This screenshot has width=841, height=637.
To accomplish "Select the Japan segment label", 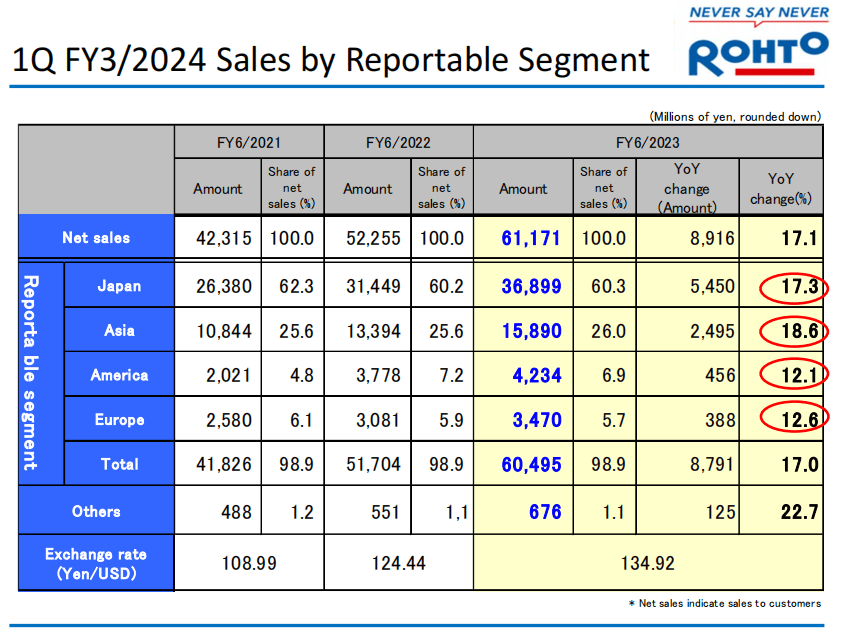I will pyautogui.click(x=119, y=286).
